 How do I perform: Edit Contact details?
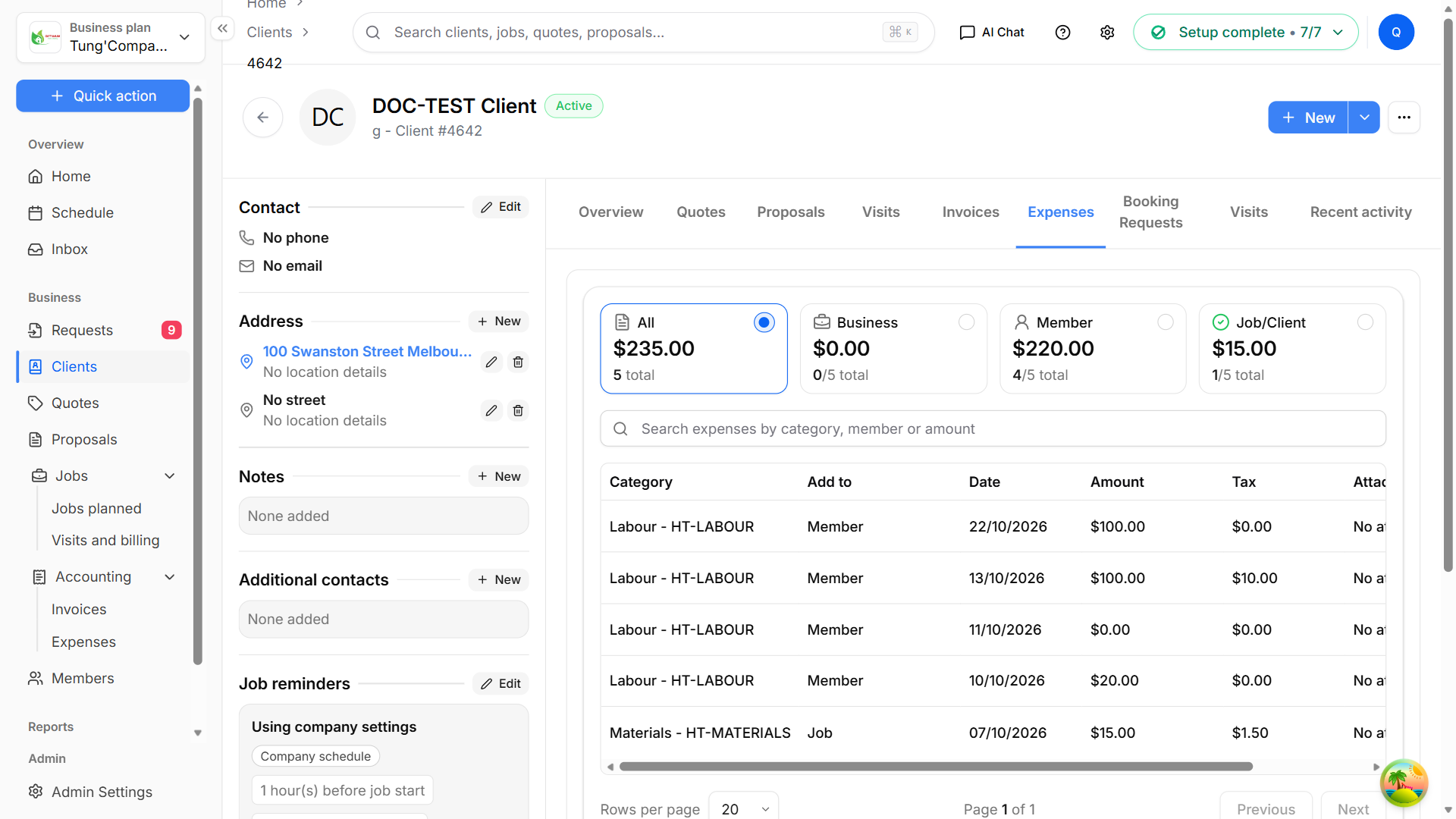point(500,207)
